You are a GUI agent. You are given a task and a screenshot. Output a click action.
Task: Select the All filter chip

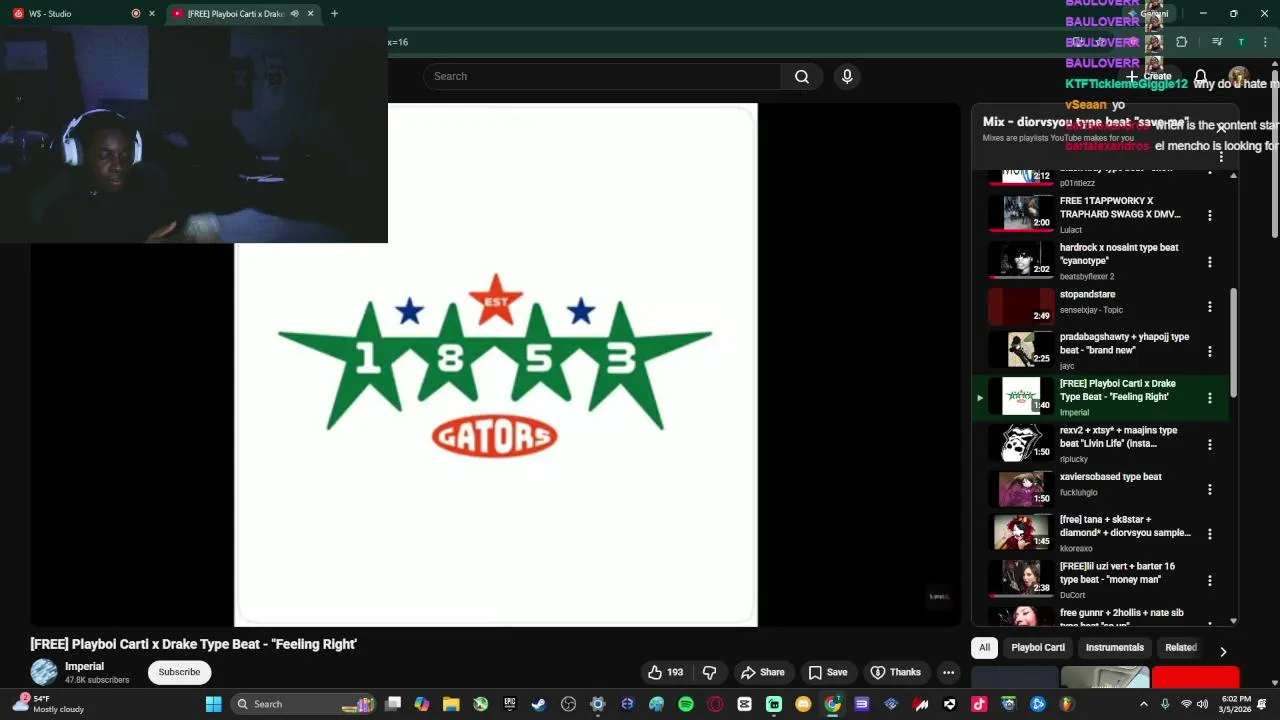(984, 647)
